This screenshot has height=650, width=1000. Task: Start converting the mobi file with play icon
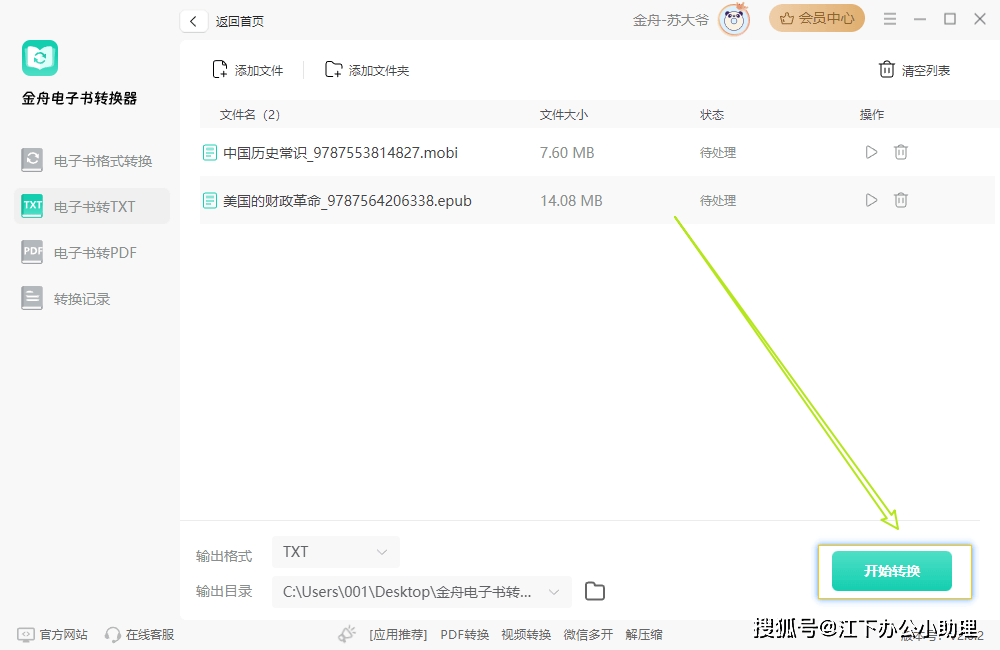pyautogui.click(x=871, y=152)
